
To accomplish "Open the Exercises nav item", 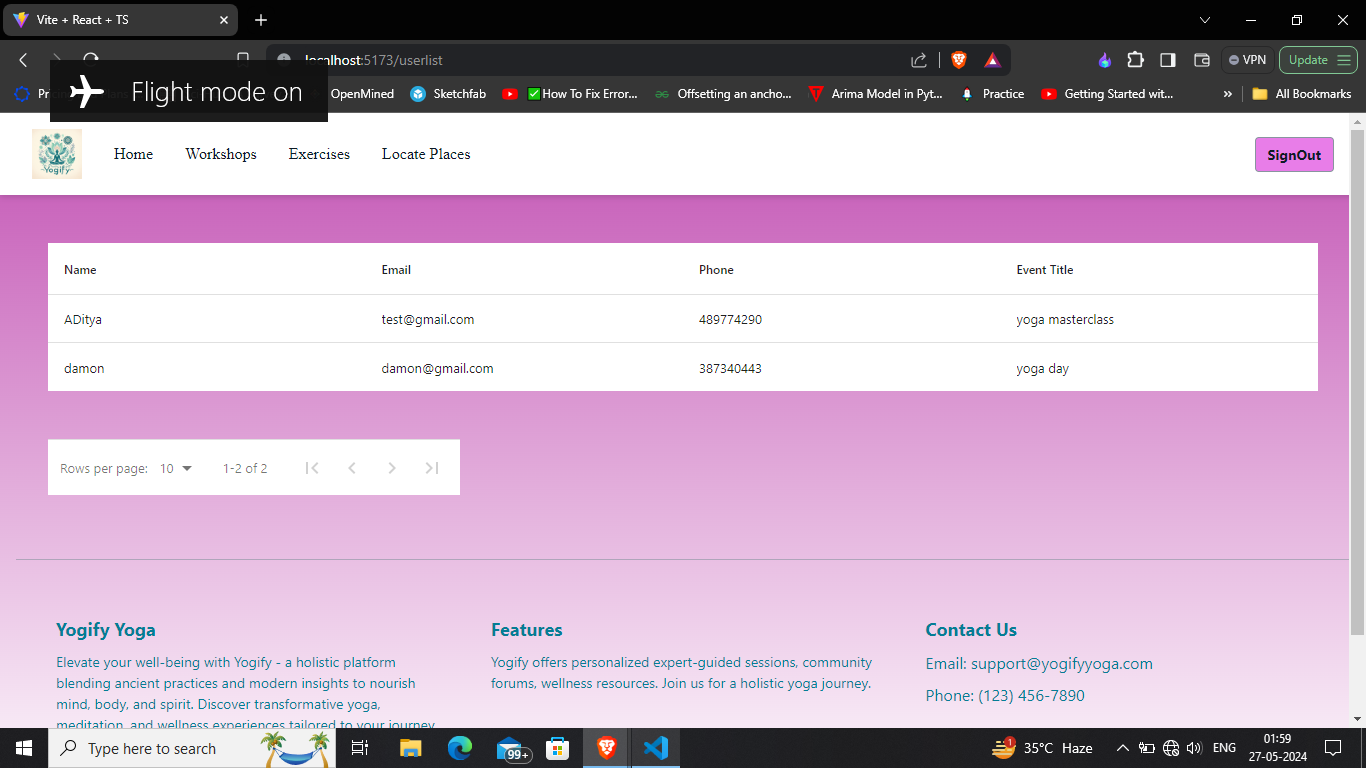I will click(319, 154).
